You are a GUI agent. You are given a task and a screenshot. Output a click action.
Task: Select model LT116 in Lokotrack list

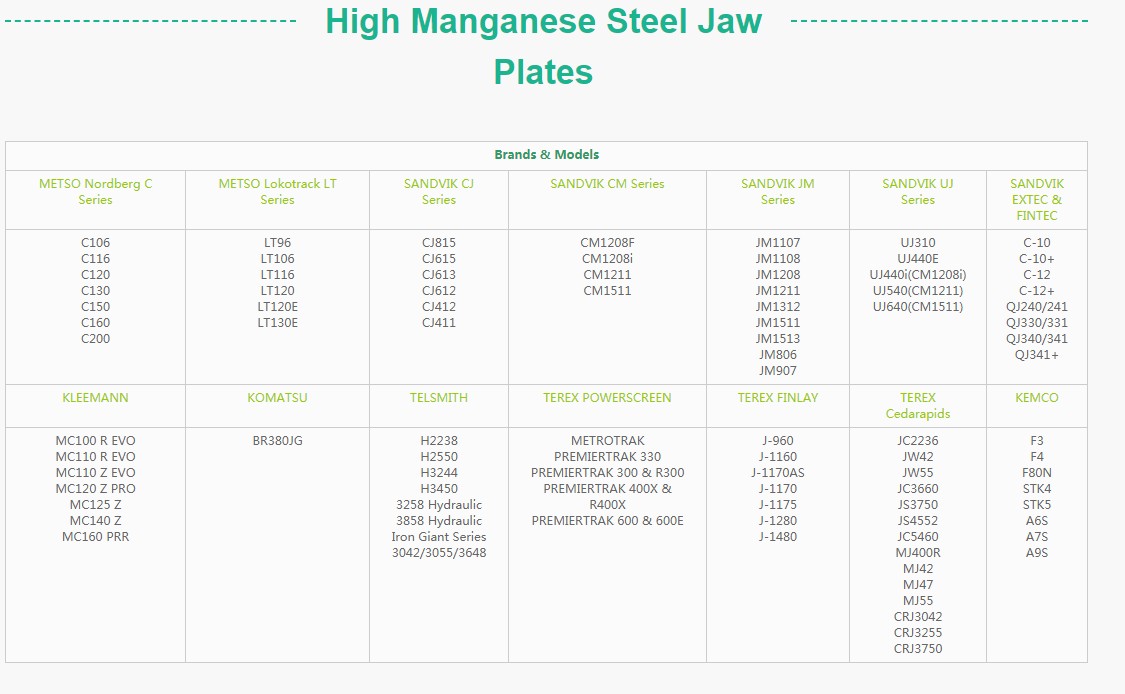point(278,275)
